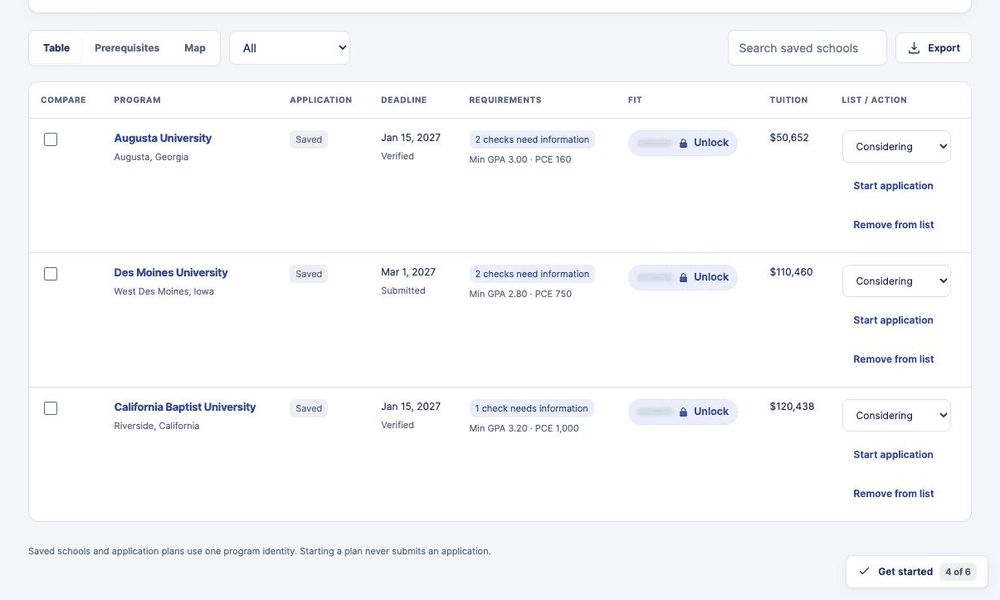Click the Min GPA 3.00 · PCE 160 text
Image resolution: width=1000 pixels, height=600 pixels.
520,159
